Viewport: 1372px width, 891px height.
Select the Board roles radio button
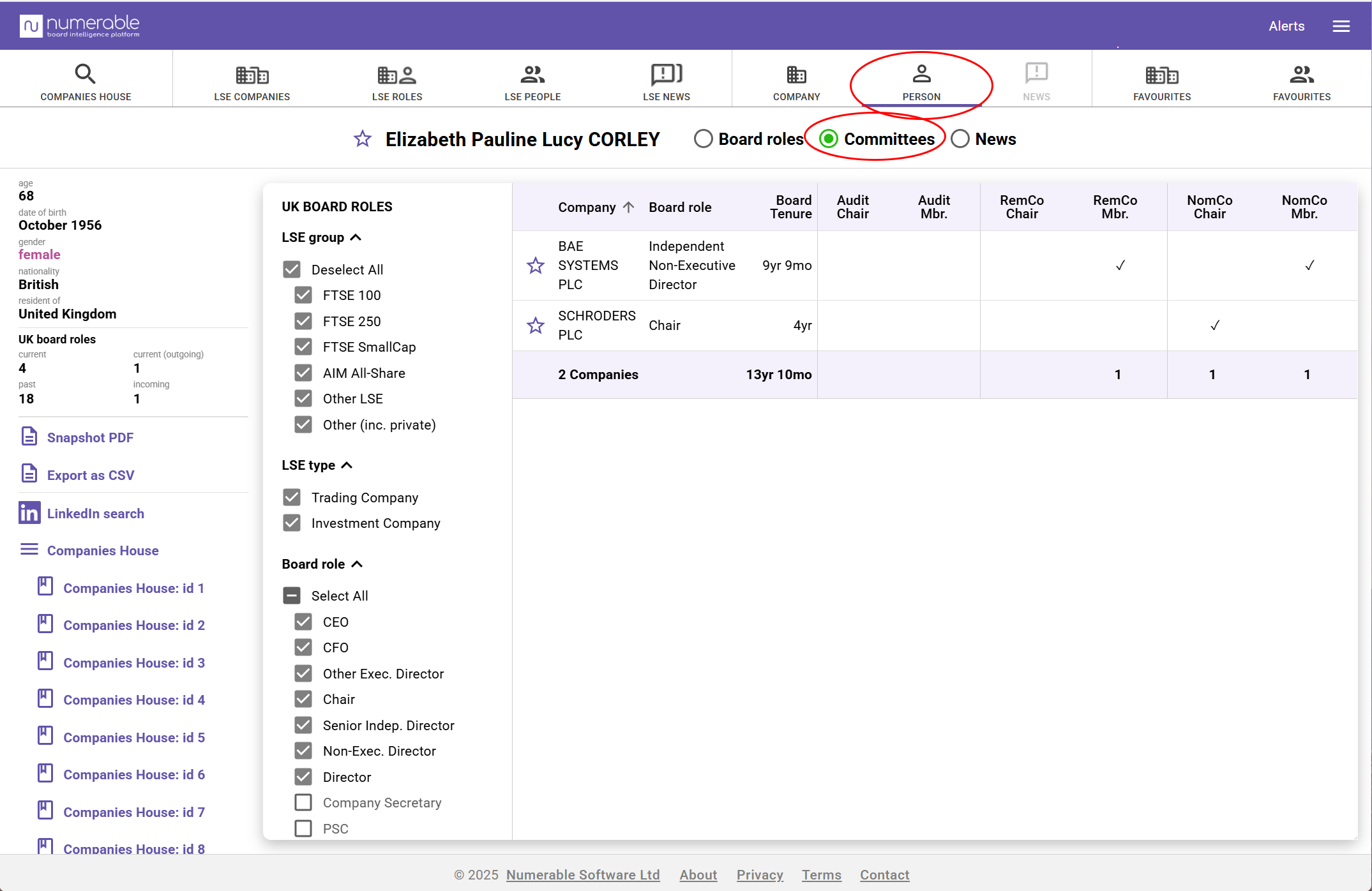tap(703, 139)
